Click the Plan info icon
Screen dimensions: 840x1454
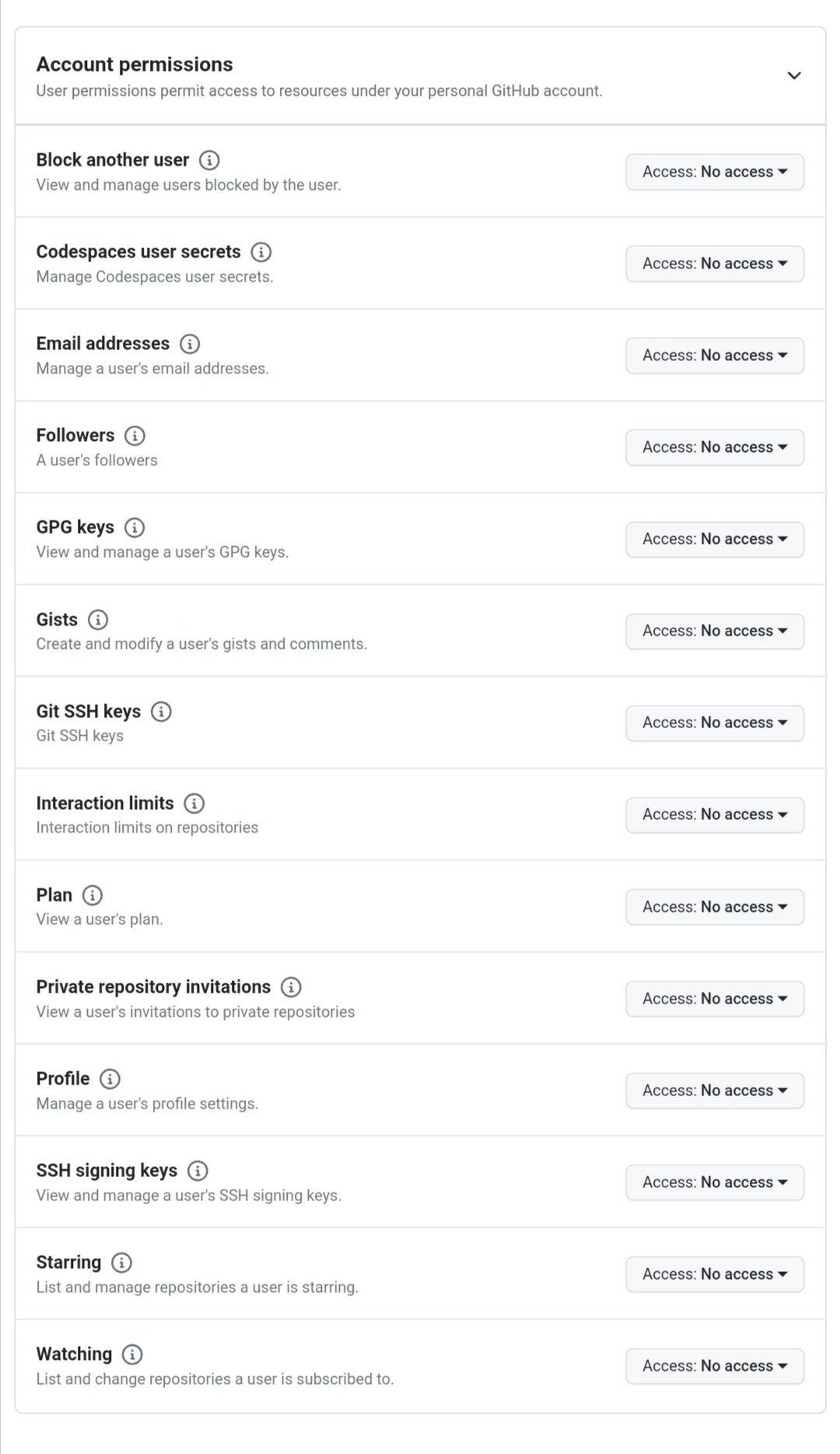(93, 895)
